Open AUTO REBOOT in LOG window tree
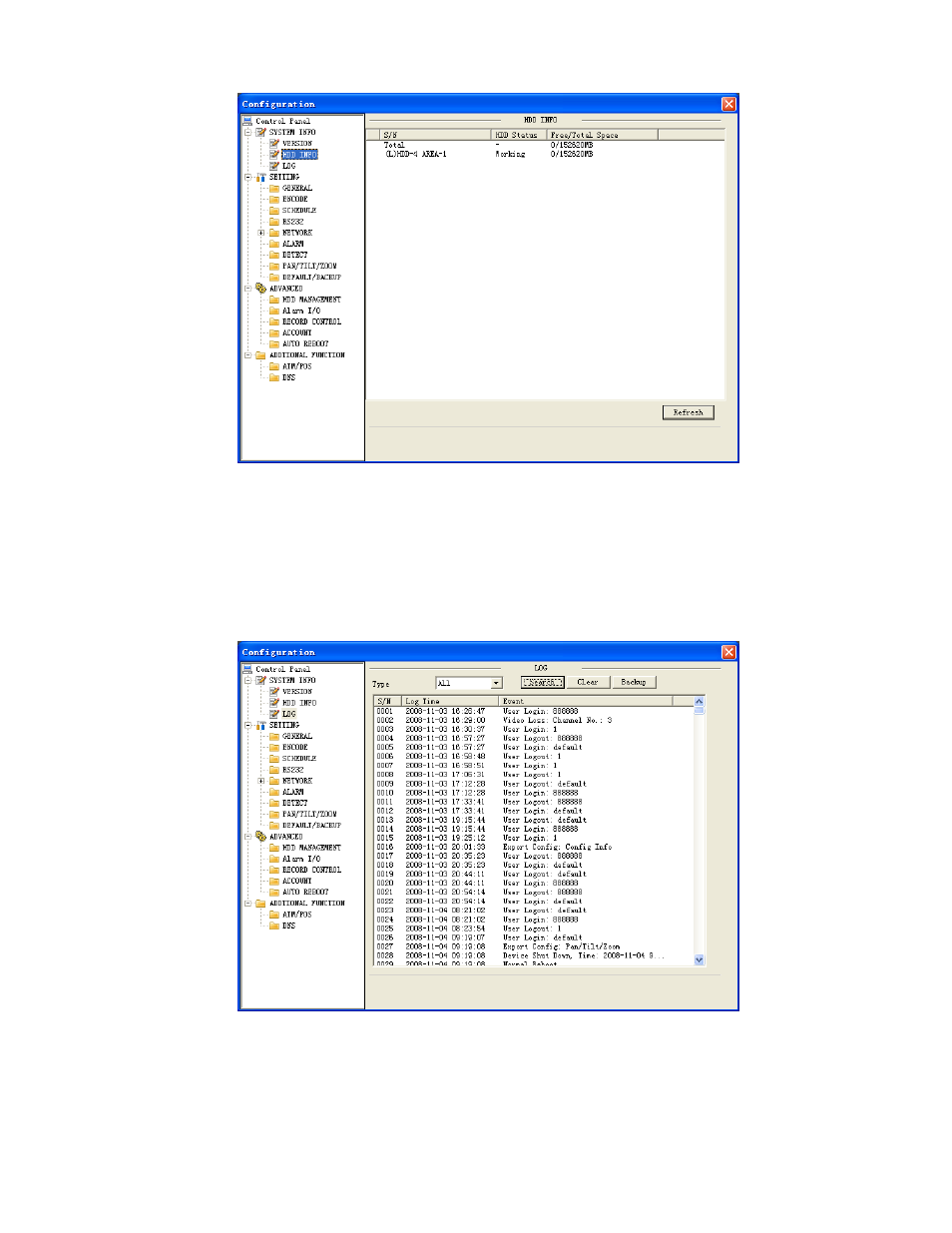 [x=305, y=893]
